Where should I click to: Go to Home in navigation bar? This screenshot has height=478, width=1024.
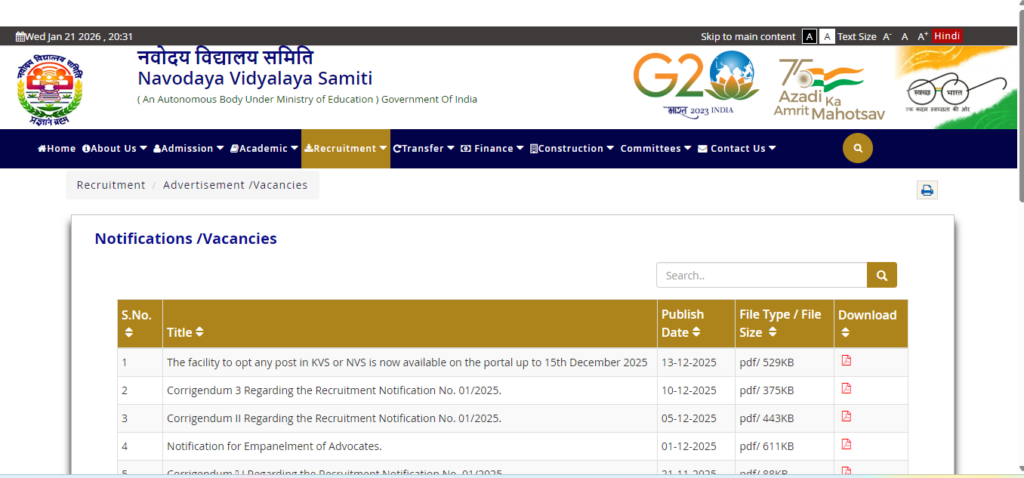(x=57, y=148)
